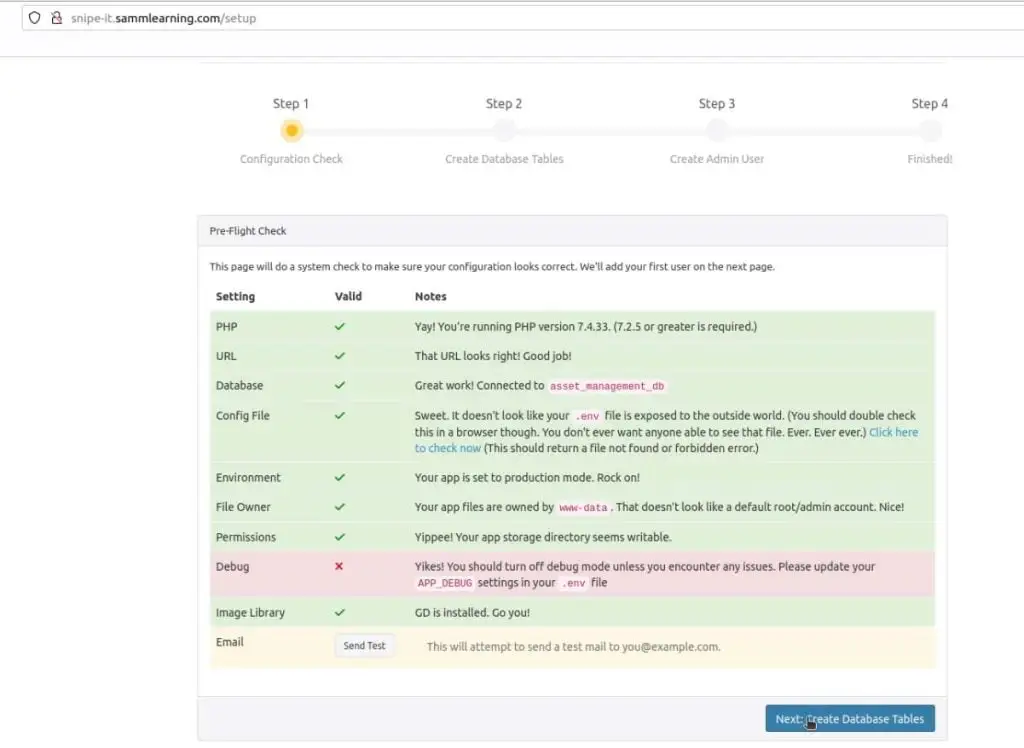Screen dimensions: 1024x748
Task: Click Next: Create Database Tables button
Action: click(x=850, y=719)
